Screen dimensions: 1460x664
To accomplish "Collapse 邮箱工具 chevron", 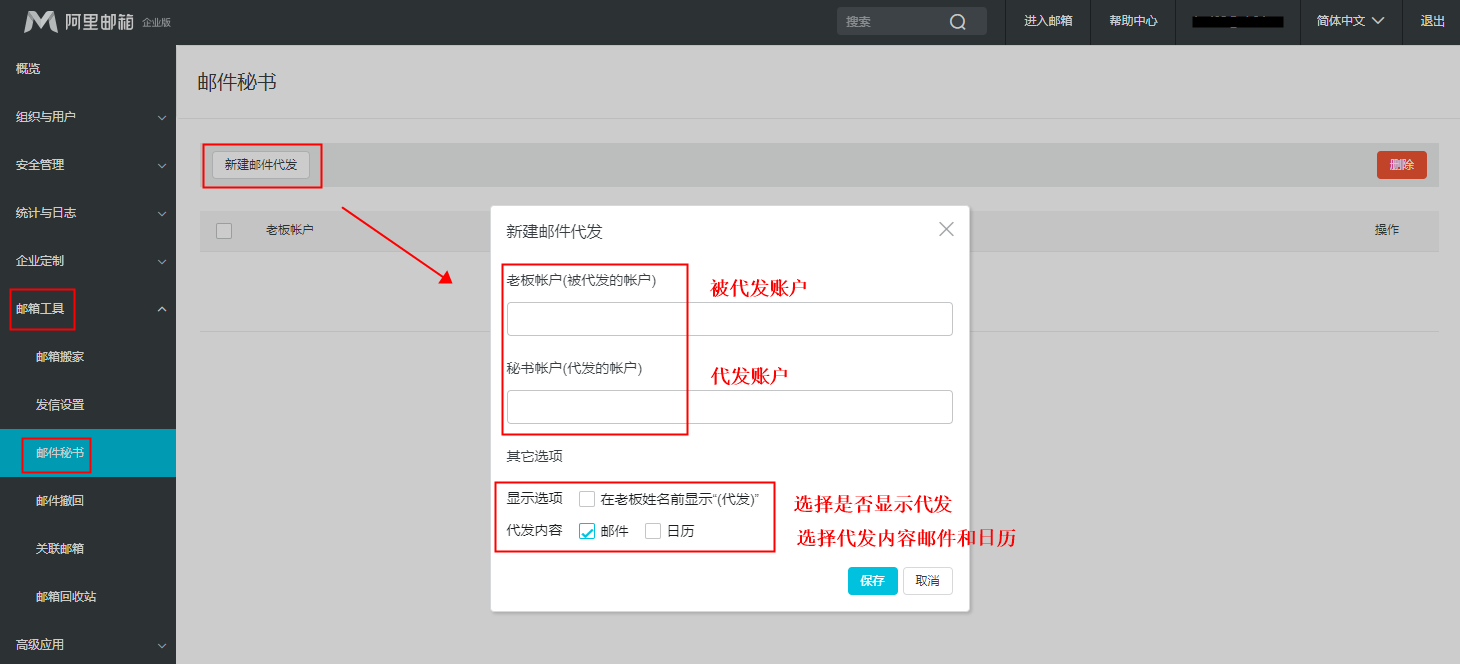I will pos(162,309).
